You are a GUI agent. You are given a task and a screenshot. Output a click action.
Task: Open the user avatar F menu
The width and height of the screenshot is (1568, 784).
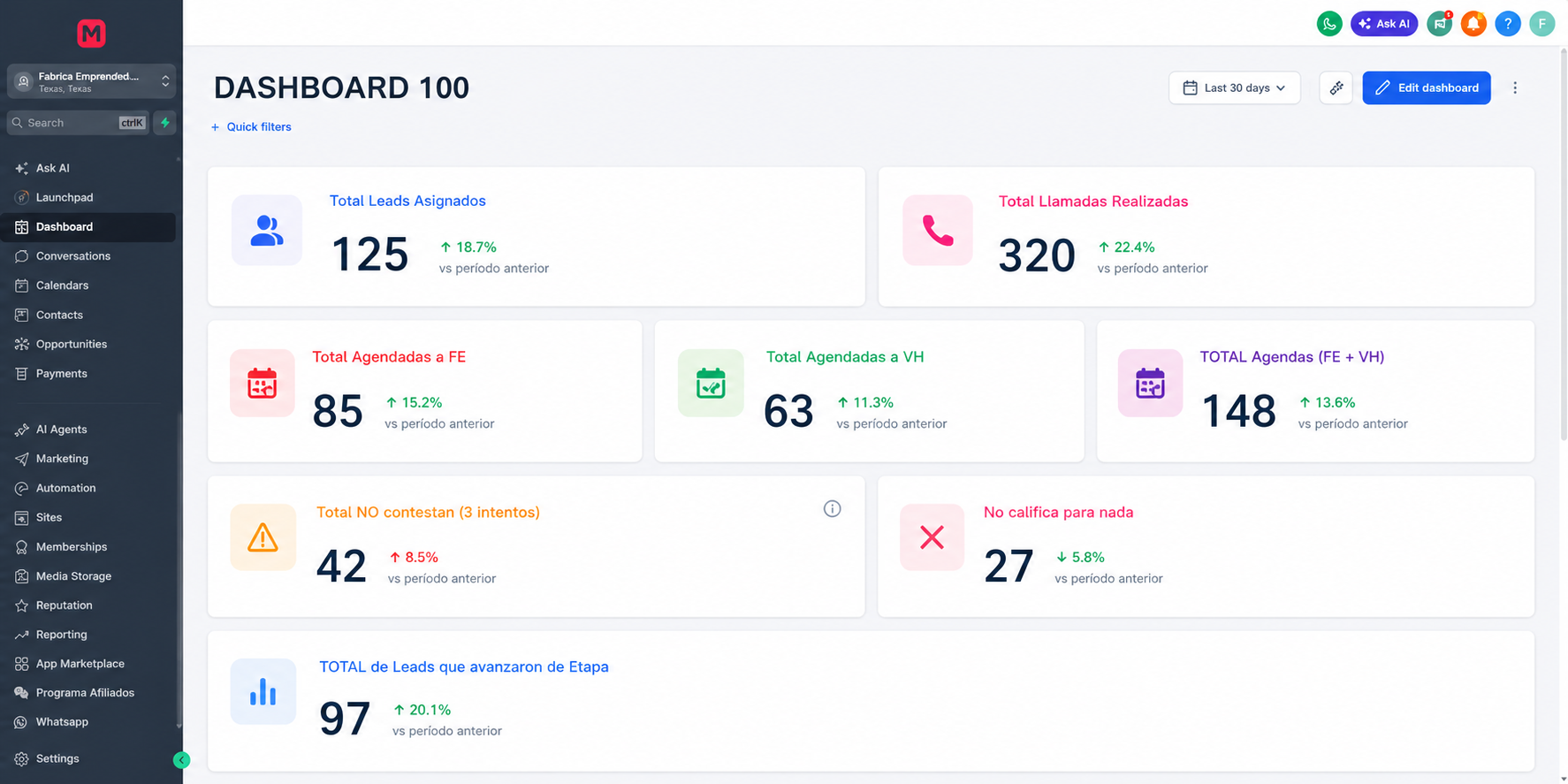[1541, 24]
